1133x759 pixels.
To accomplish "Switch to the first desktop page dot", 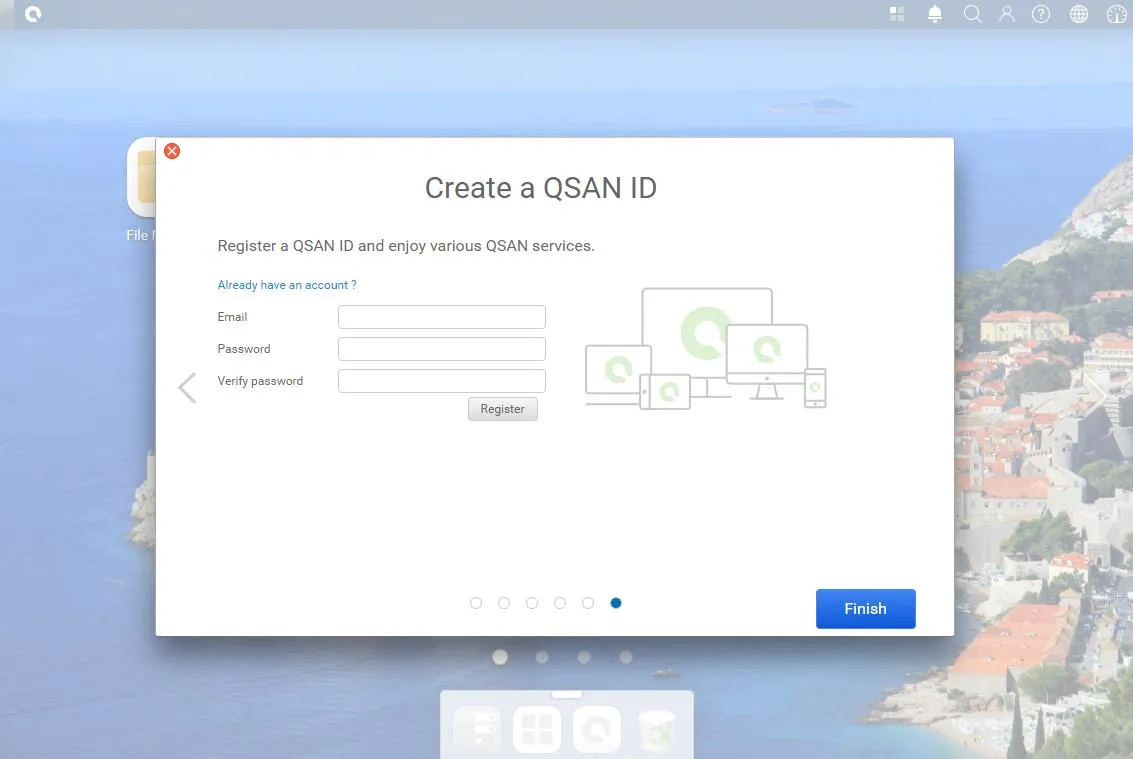I will [500, 657].
